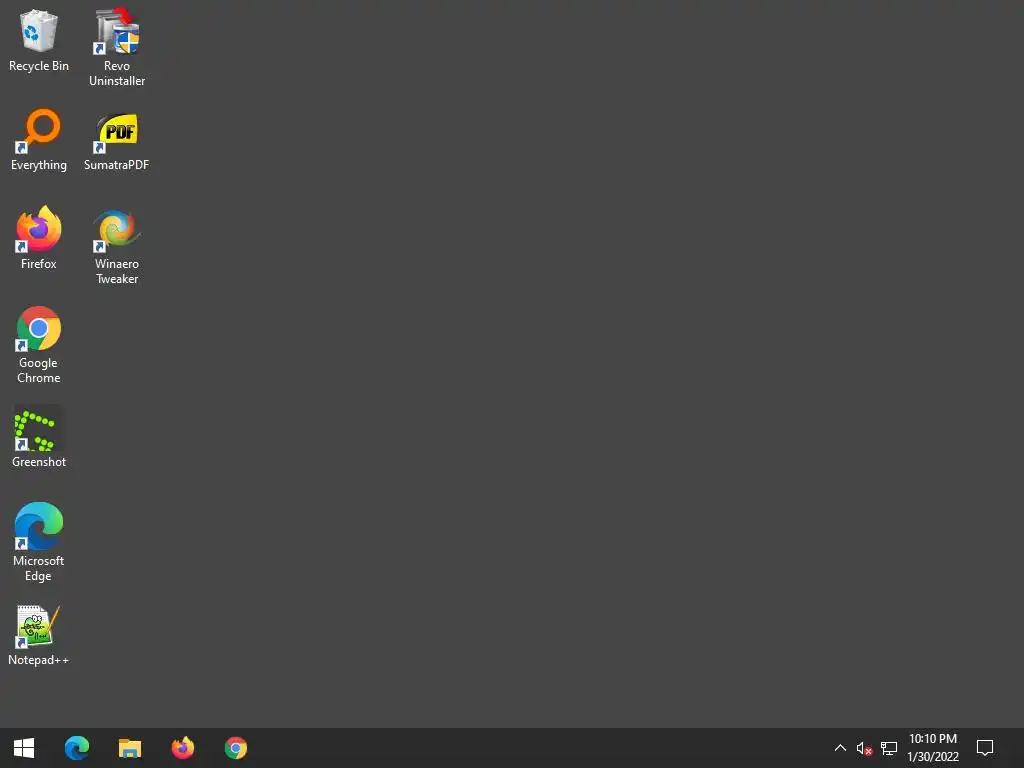This screenshot has width=1024, height=768.
Task: Click the 'SumatraPDF' label text
Action: (117, 165)
